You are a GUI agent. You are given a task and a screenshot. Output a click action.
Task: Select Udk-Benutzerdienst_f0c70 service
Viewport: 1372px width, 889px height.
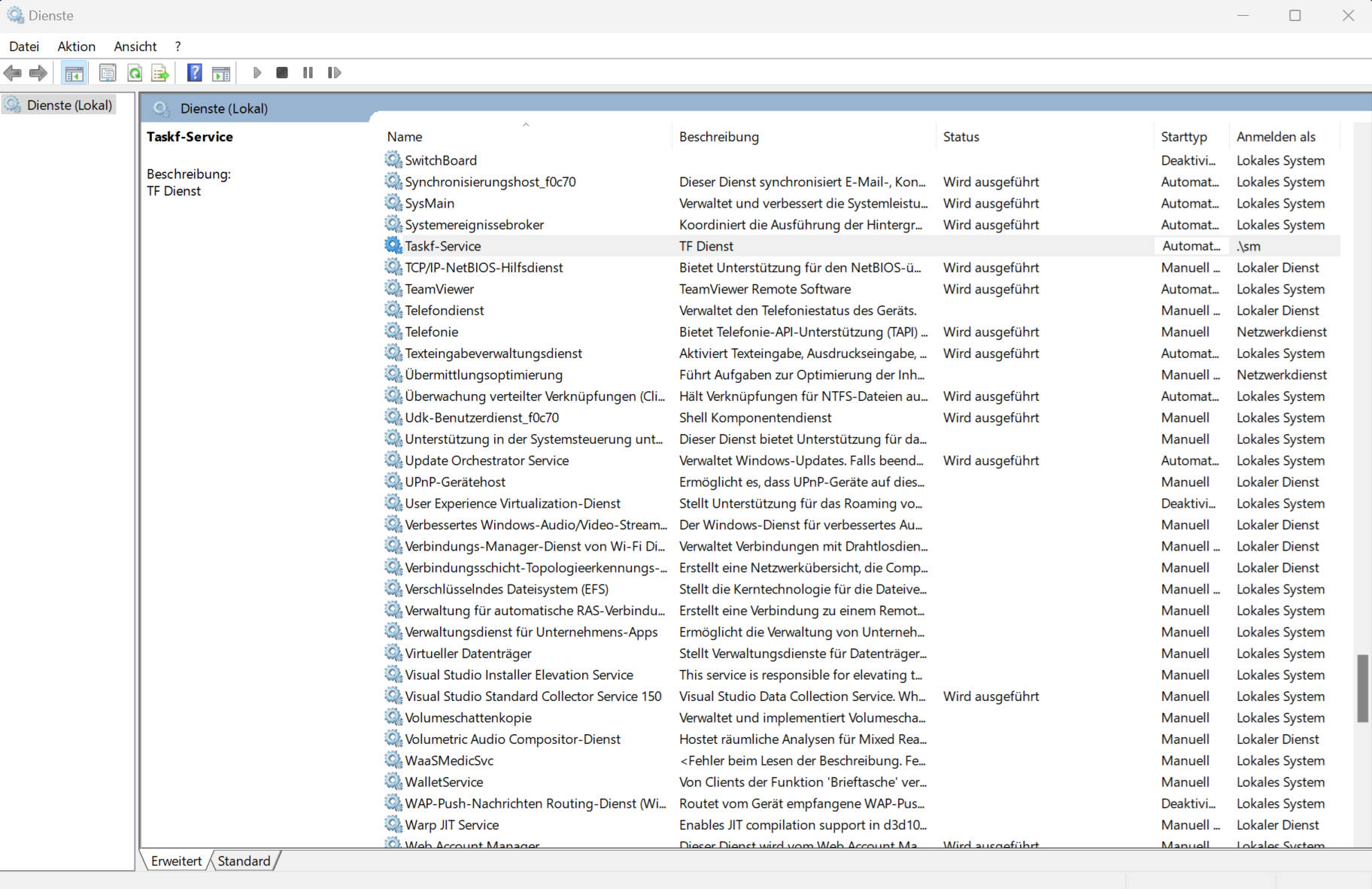(x=482, y=417)
